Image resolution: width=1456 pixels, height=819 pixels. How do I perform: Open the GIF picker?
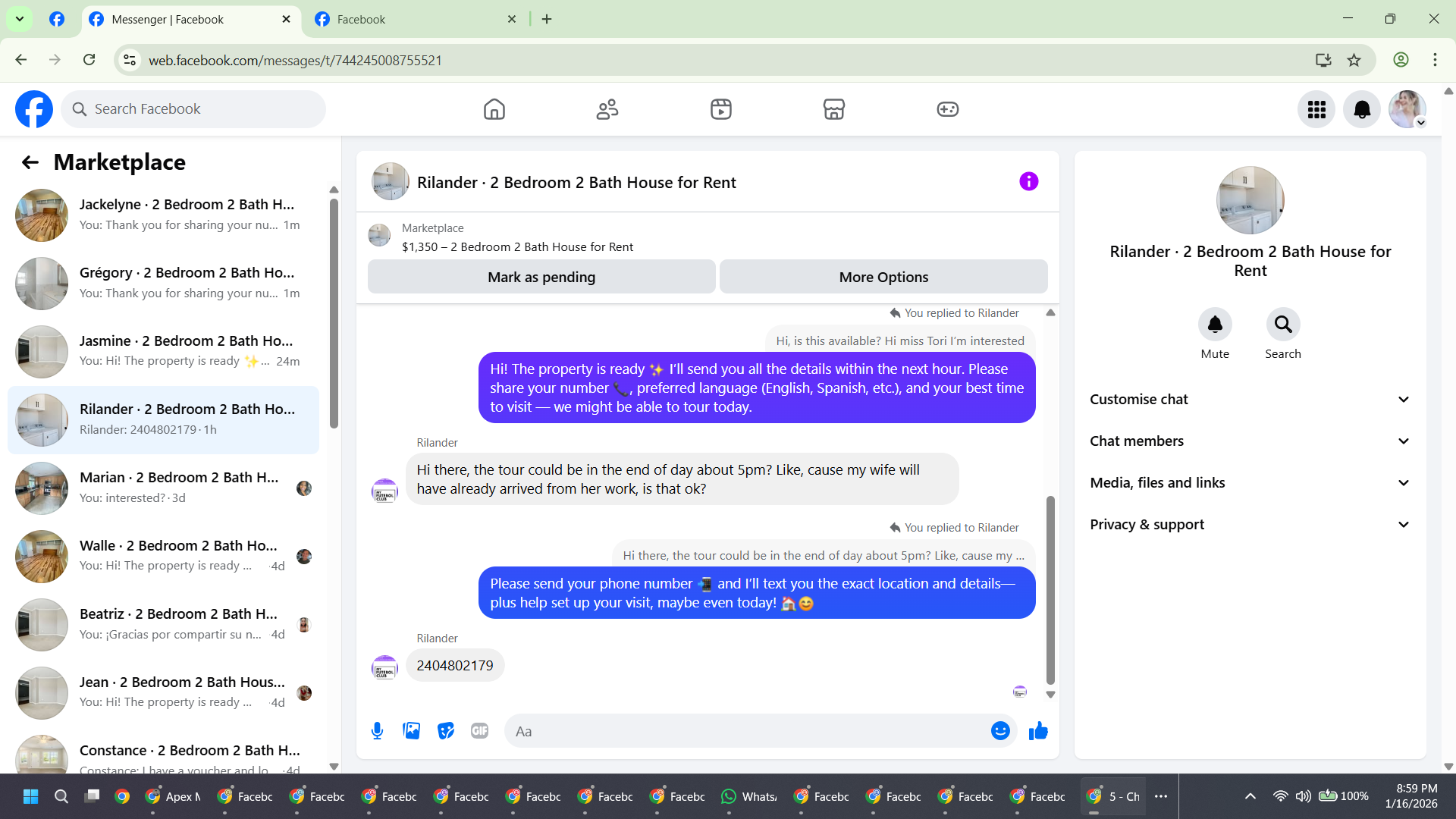coord(479,731)
